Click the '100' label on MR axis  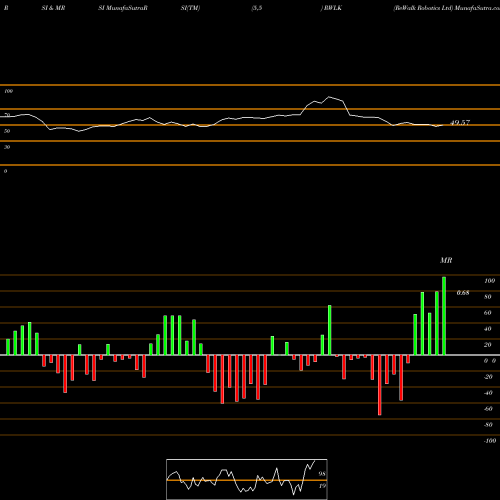click(490, 281)
